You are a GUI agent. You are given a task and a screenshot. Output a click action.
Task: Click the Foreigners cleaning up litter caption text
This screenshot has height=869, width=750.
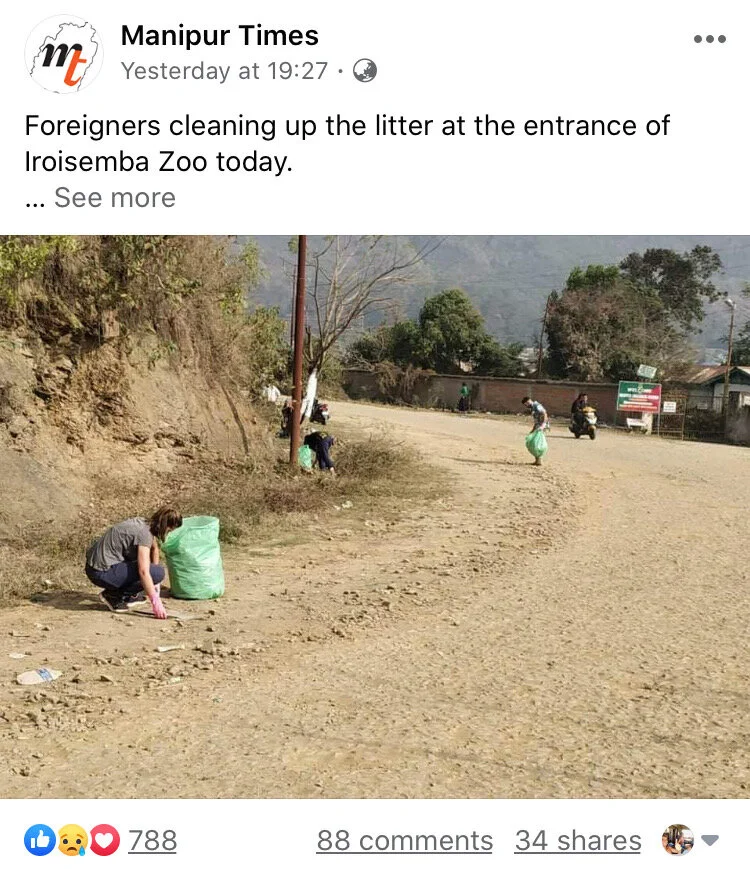coord(347,144)
